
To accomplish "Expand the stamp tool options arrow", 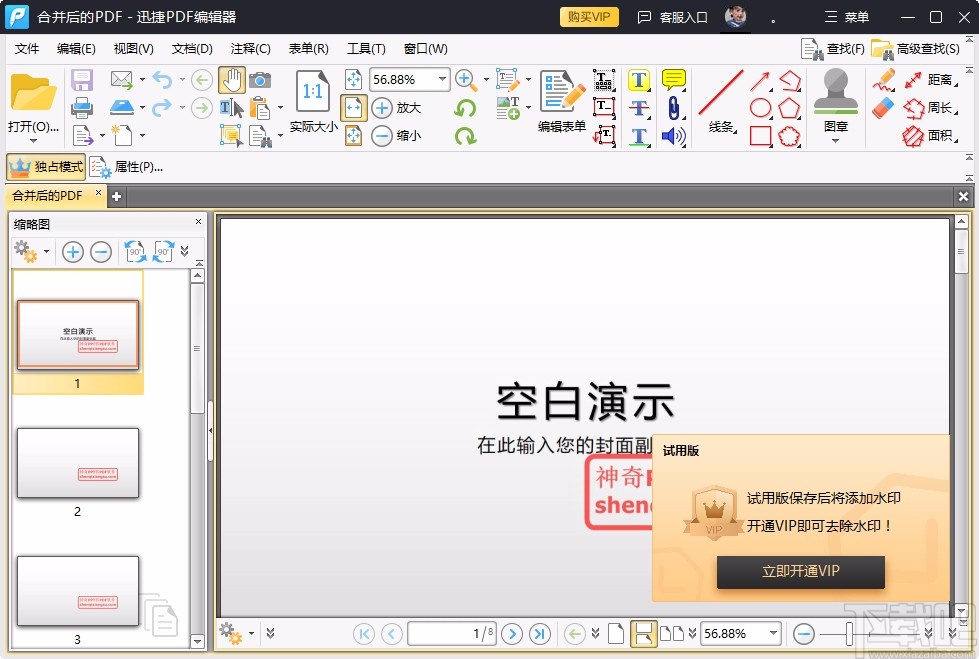I will click(836, 141).
